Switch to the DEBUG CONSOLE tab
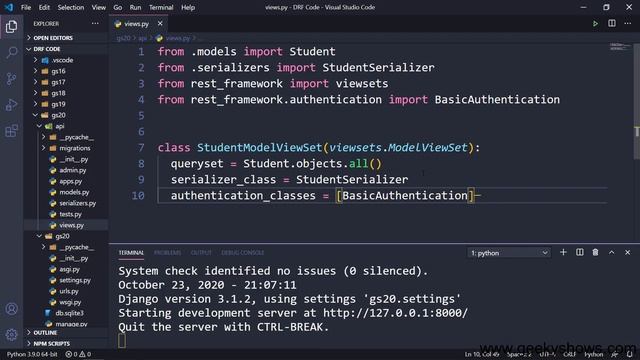Viewport: 640px width, 360px height. click(242, 253)
